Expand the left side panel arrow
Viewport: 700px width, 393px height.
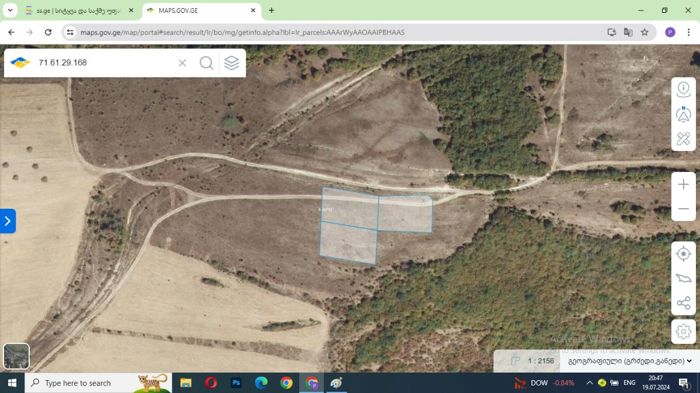click(8, 221)
